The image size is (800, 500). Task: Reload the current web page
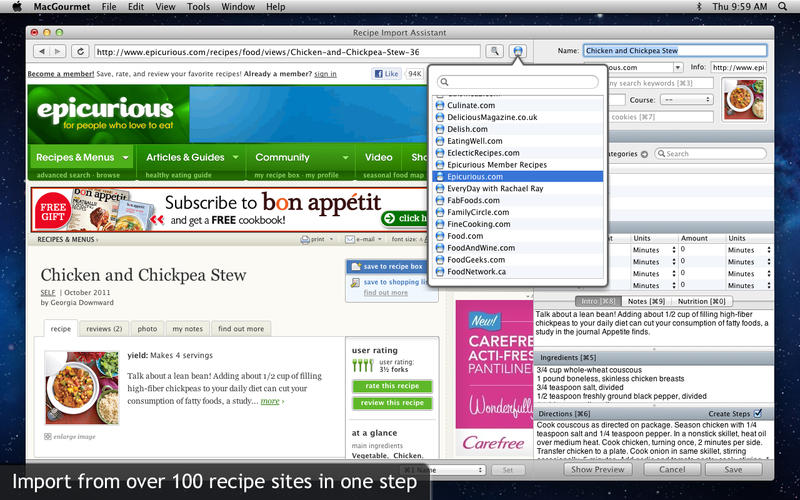[x=80, y=51]
